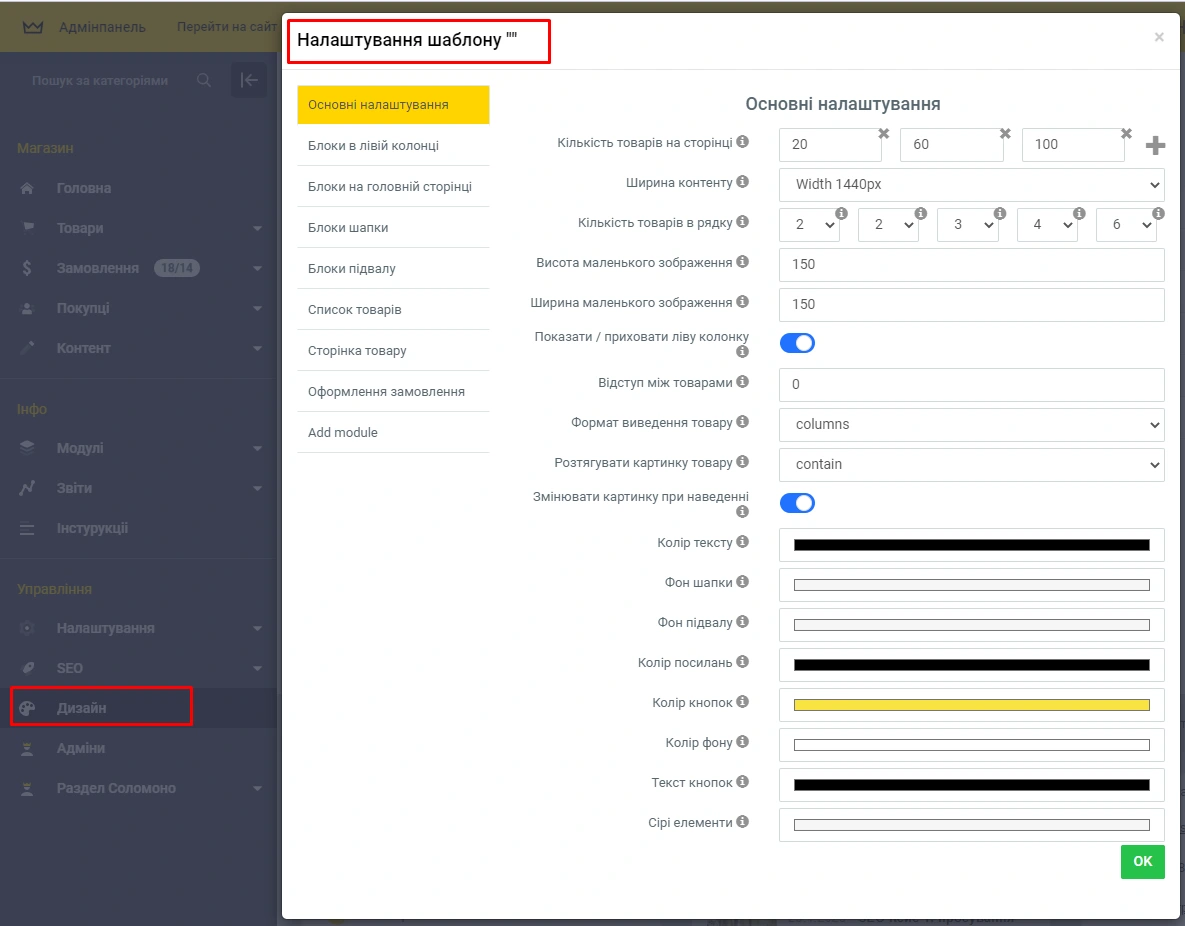Screen dimensions: 1185x926
Task: Open the yellow Колір кнопок color swatch
Action: 971,704
